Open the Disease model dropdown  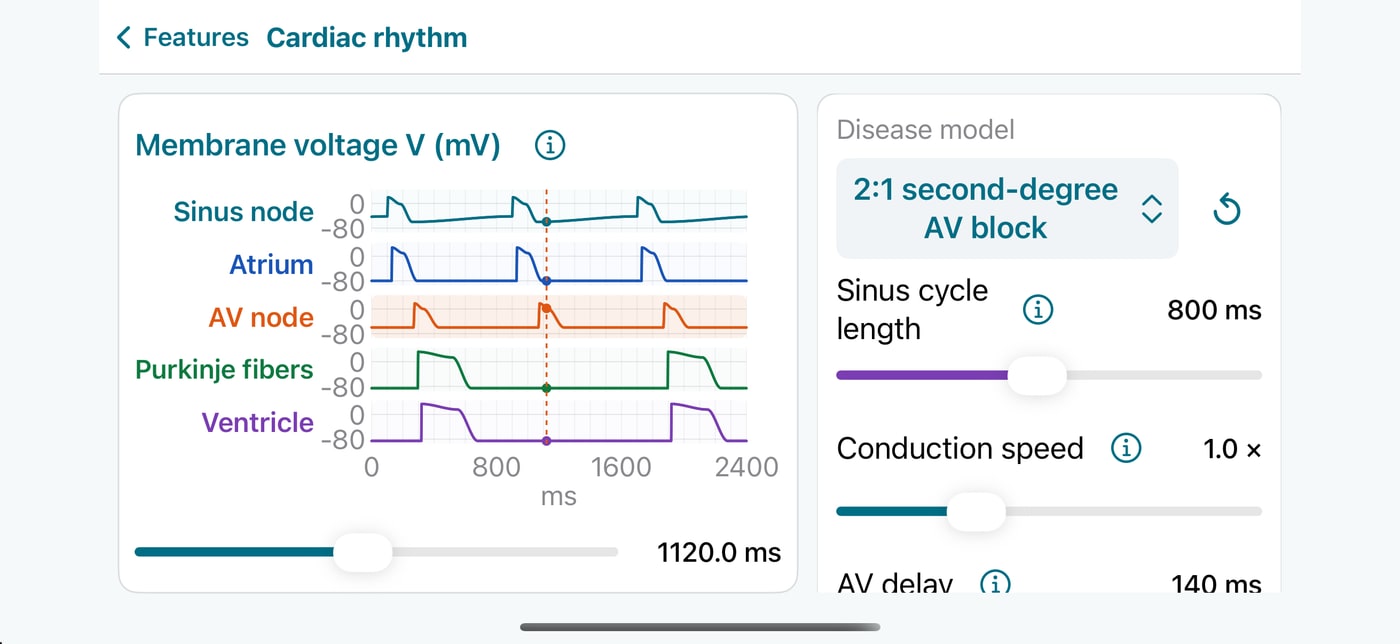[1007, 208]
